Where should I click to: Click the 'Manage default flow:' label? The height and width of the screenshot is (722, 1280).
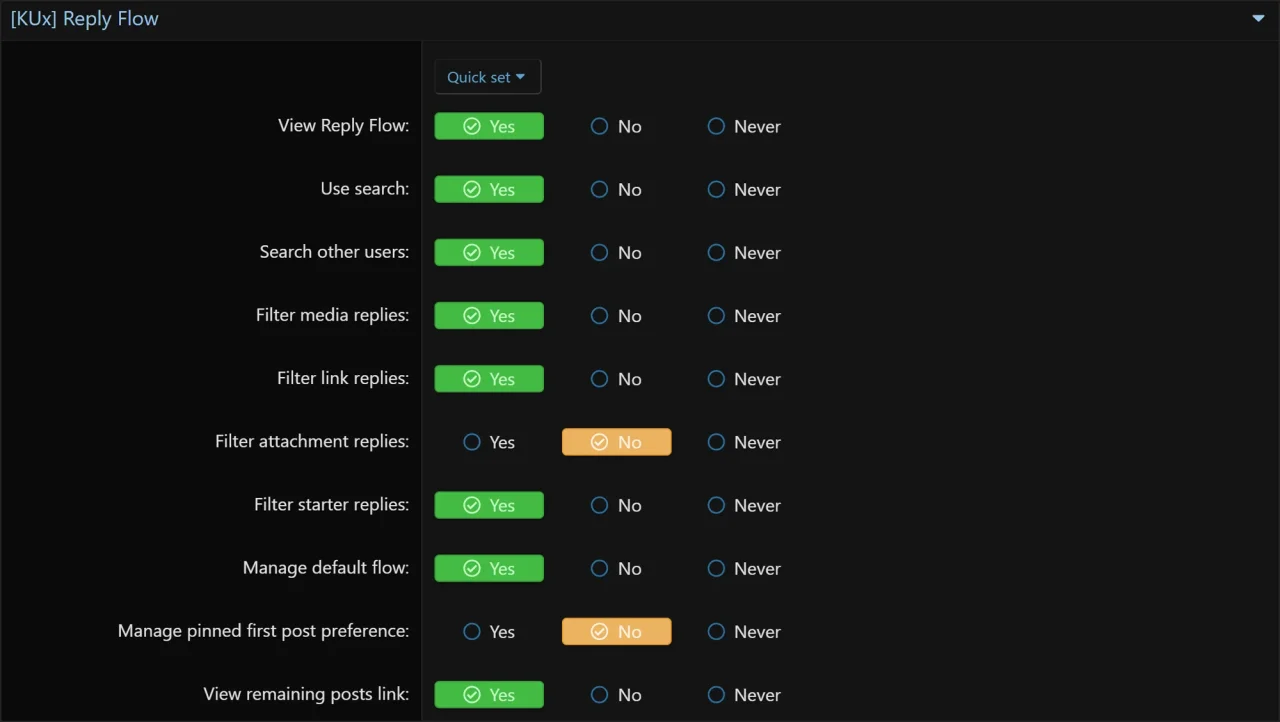[x=326, y=567]
